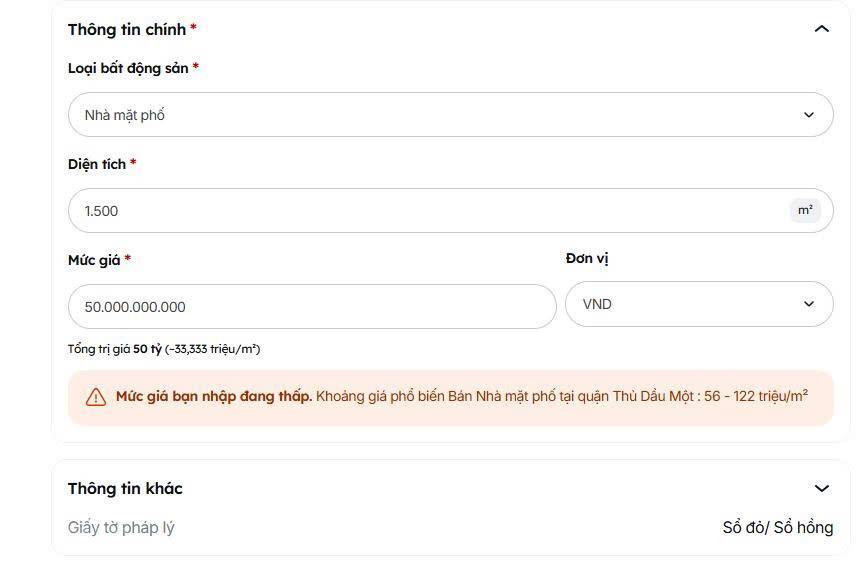Click the warning triangle icon
Screen dimensions: 864x569
(96, 397)
